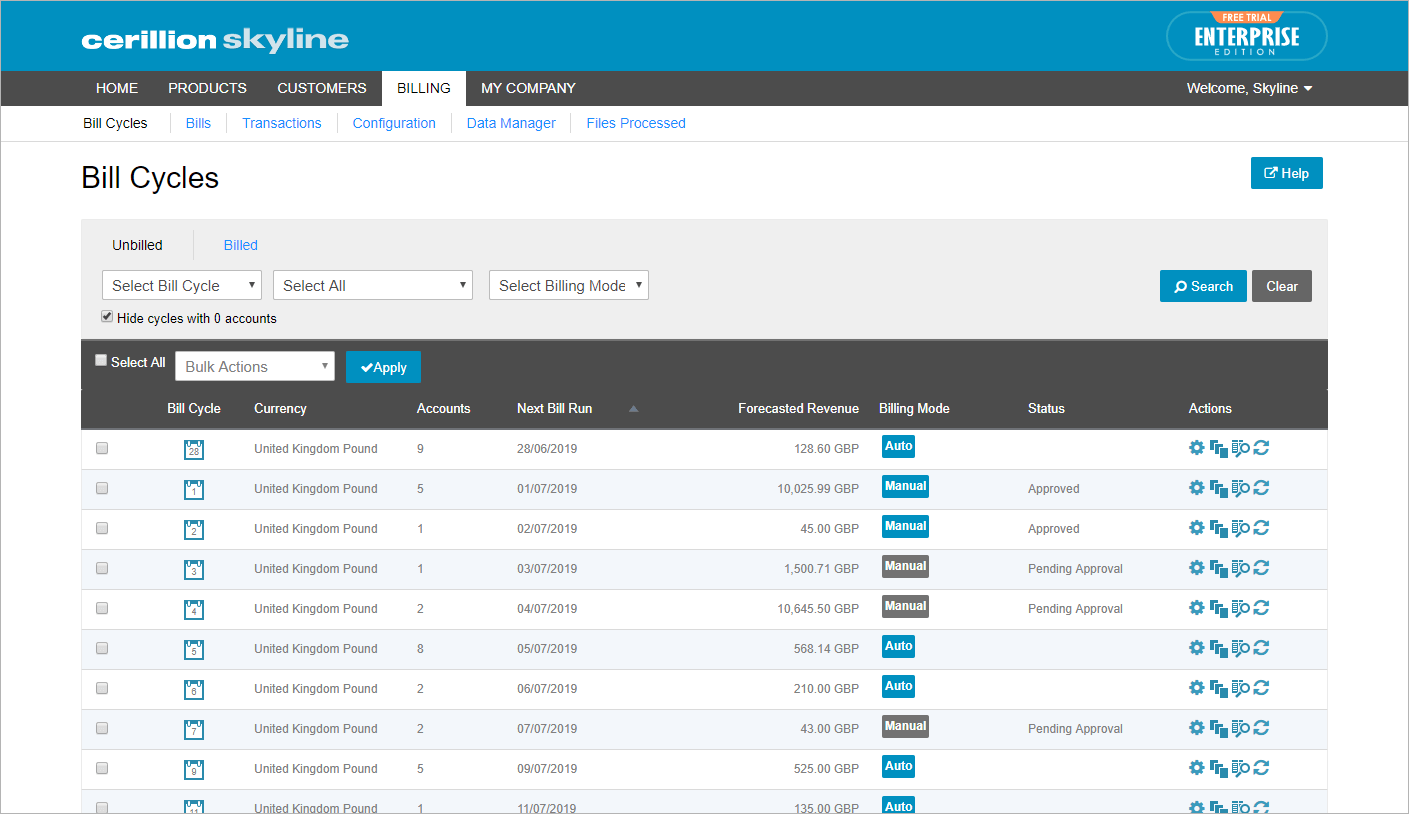Click the gear icon for the 28/06/2019 cycle
The height and width of the screenshot is (814, 1409).
pyautogui.click(x=1196, y=447)
